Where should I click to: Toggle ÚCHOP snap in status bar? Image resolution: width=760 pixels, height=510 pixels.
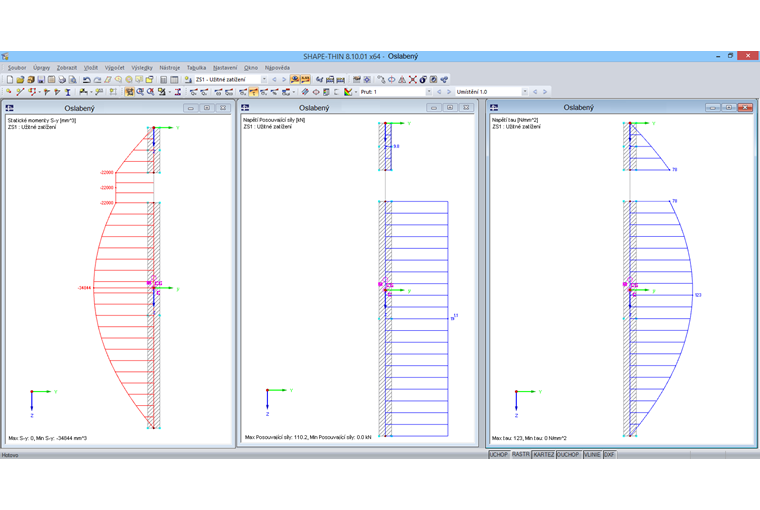pos(498,455)
